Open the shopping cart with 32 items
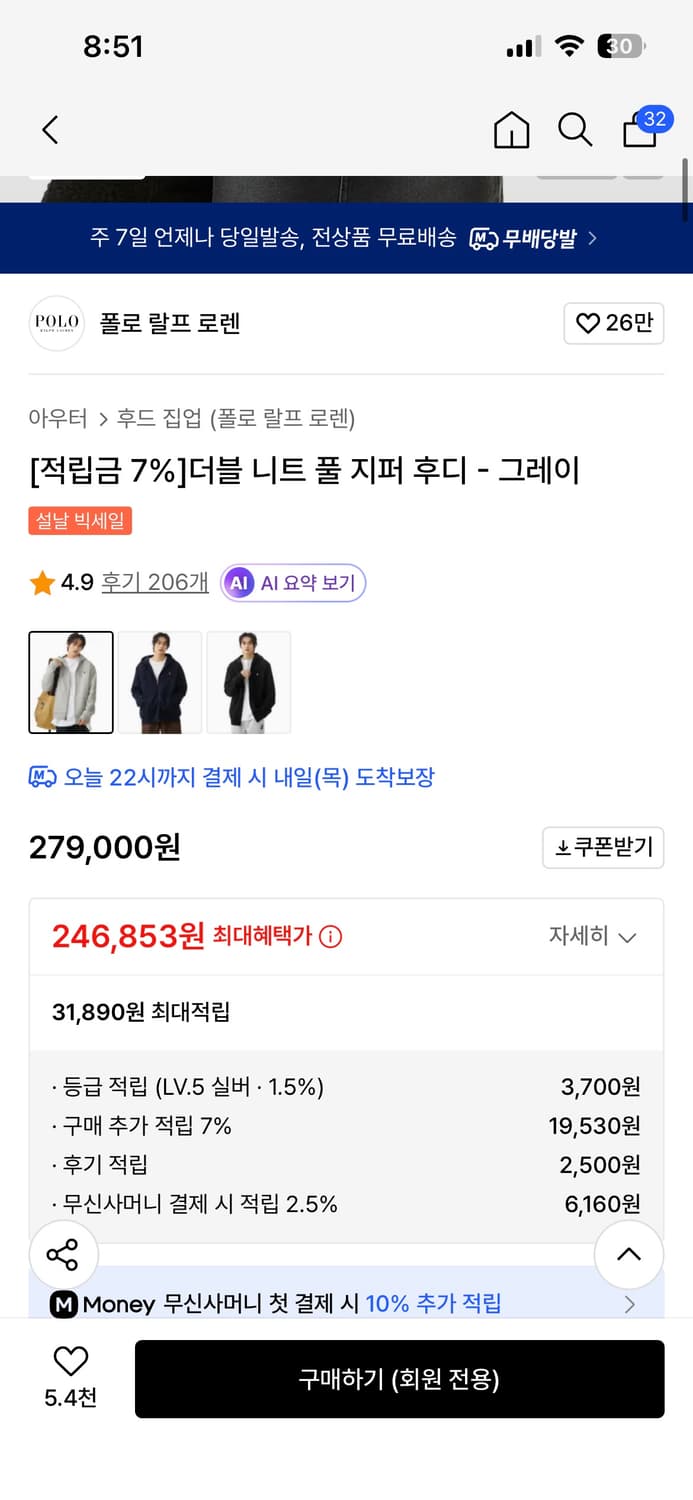693x1500 pixels. (x=639, y=132)
